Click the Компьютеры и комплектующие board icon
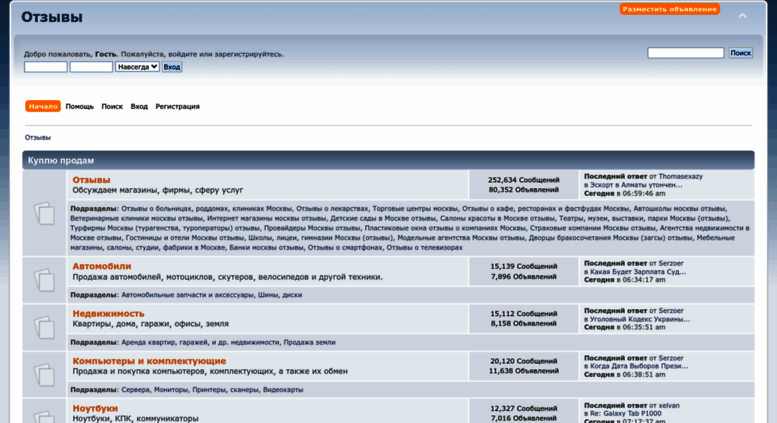Image resolution: width=777 pixels, height=423 pixels. coord(45,375)
